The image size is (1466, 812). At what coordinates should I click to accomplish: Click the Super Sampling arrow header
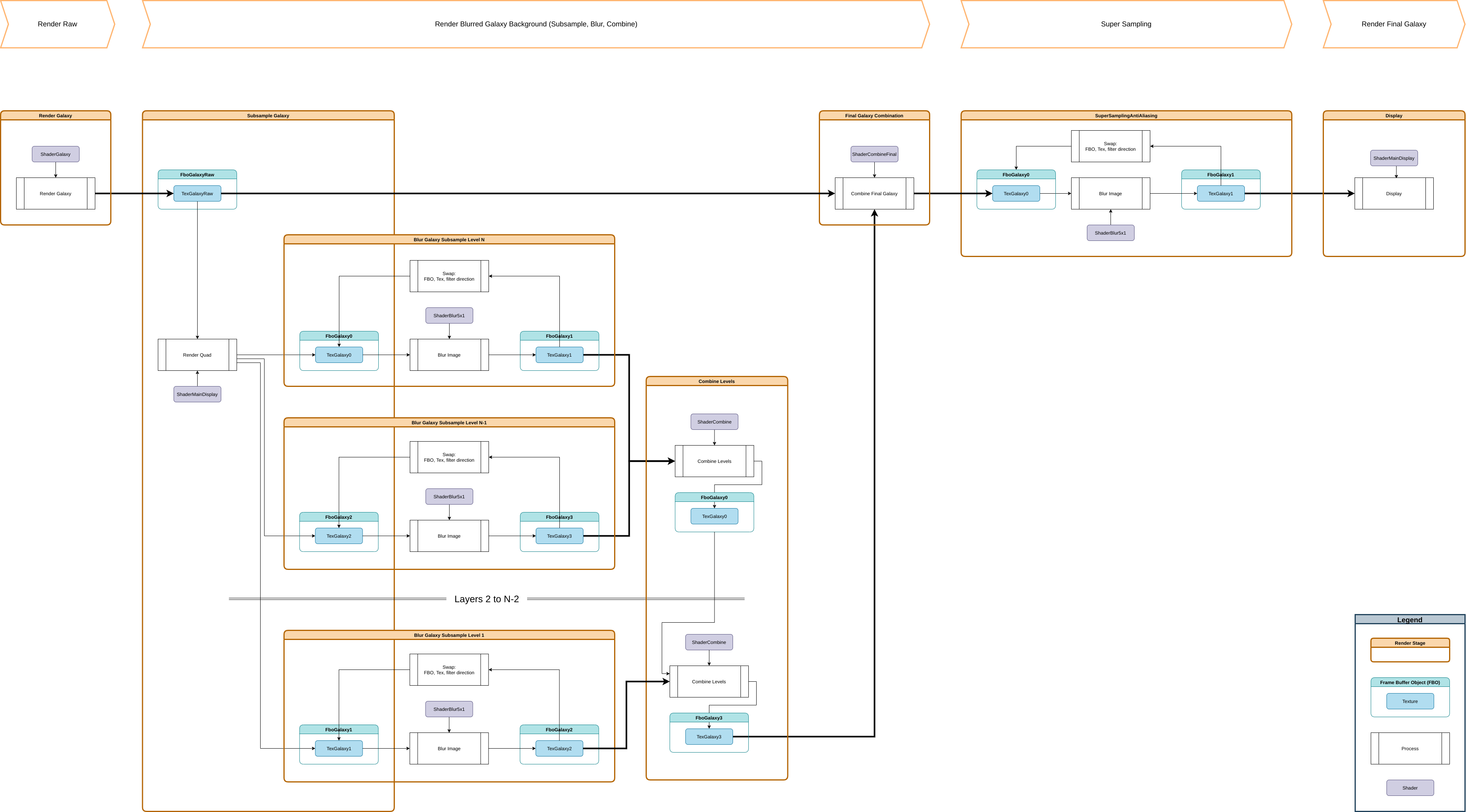[x=1126, y=24]
